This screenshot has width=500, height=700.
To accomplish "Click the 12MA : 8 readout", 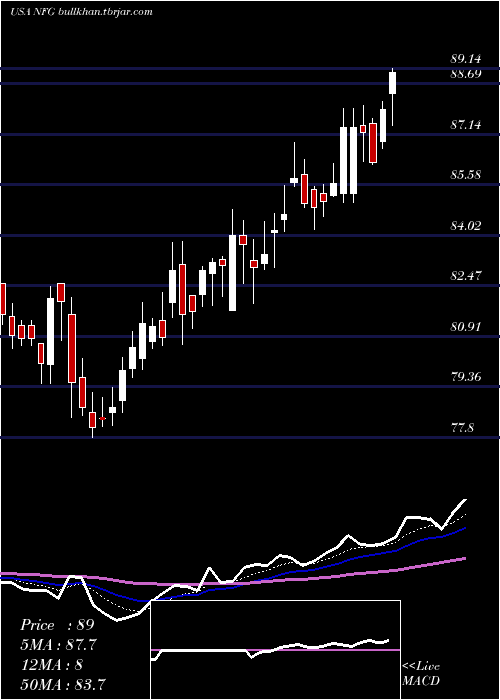I will (51, 664).
